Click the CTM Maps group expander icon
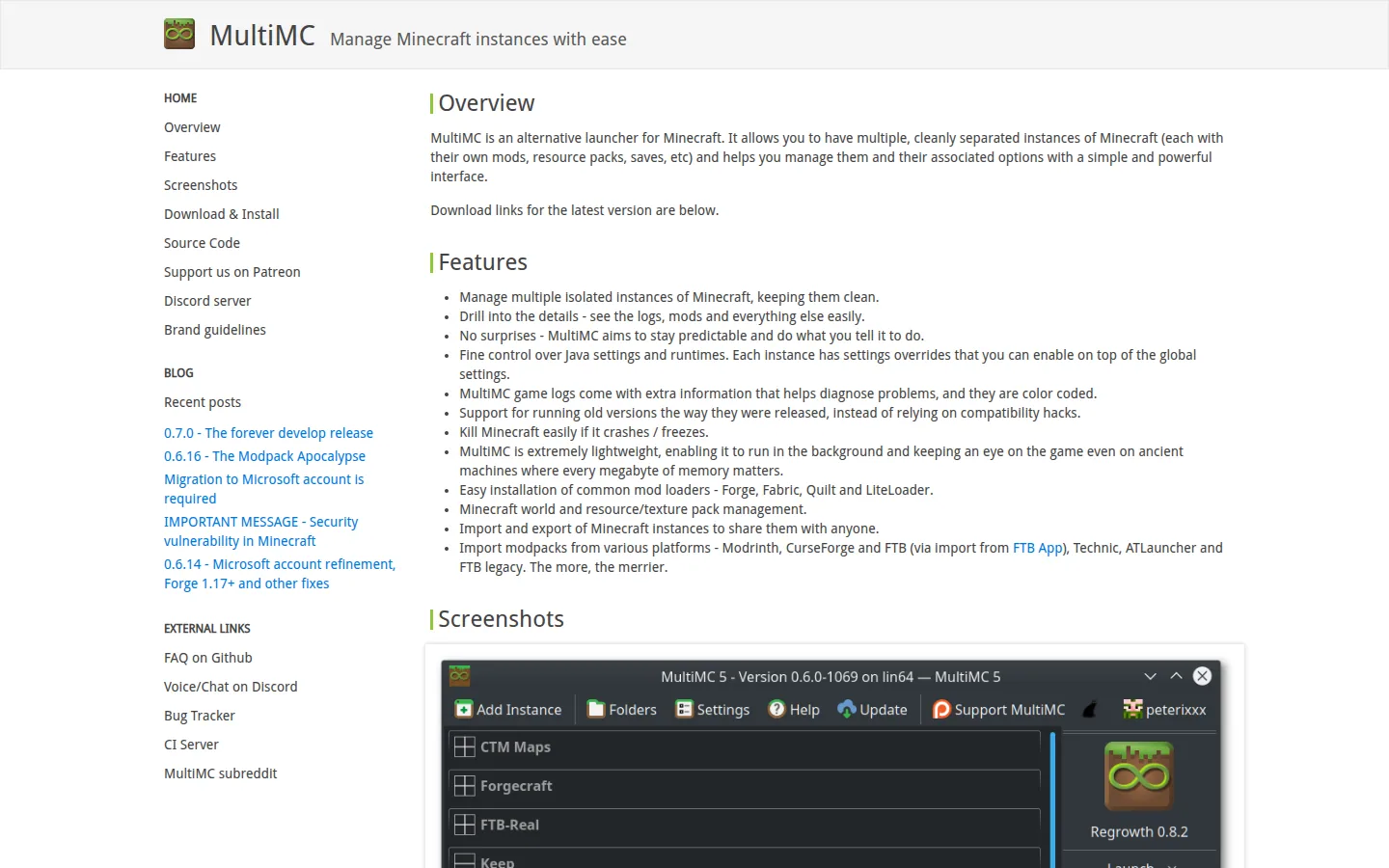Viewport: 1389px width, 868px height. (x=465, y=746)
